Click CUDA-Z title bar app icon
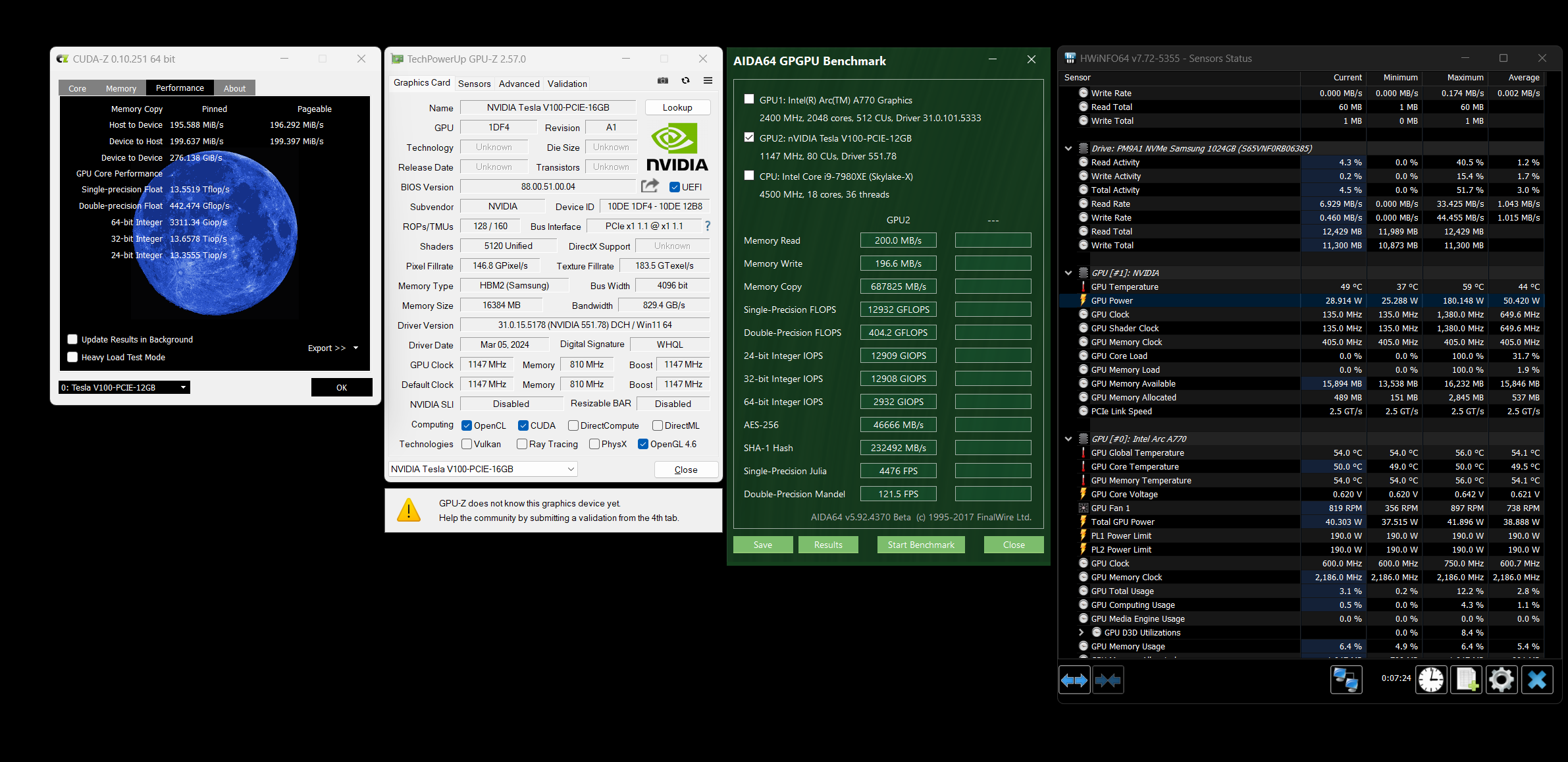The width and height of the screenshot is (1568, 762). point(63,59)
